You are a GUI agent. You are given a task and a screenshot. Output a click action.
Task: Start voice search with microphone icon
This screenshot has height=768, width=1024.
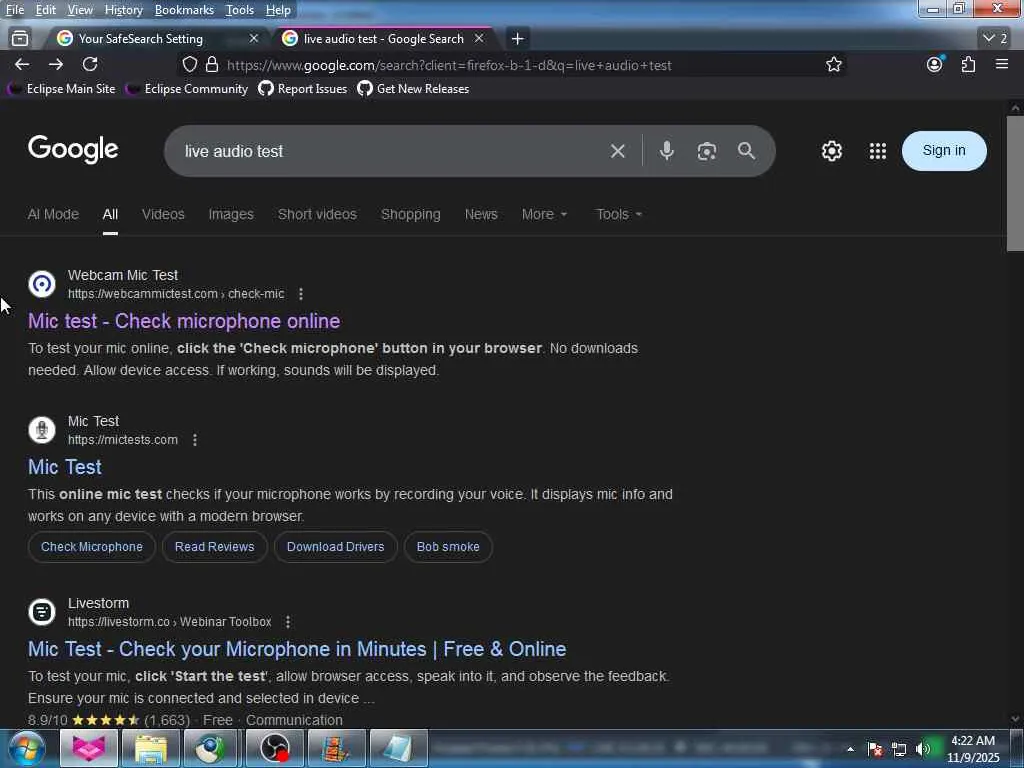pos(667,151)
